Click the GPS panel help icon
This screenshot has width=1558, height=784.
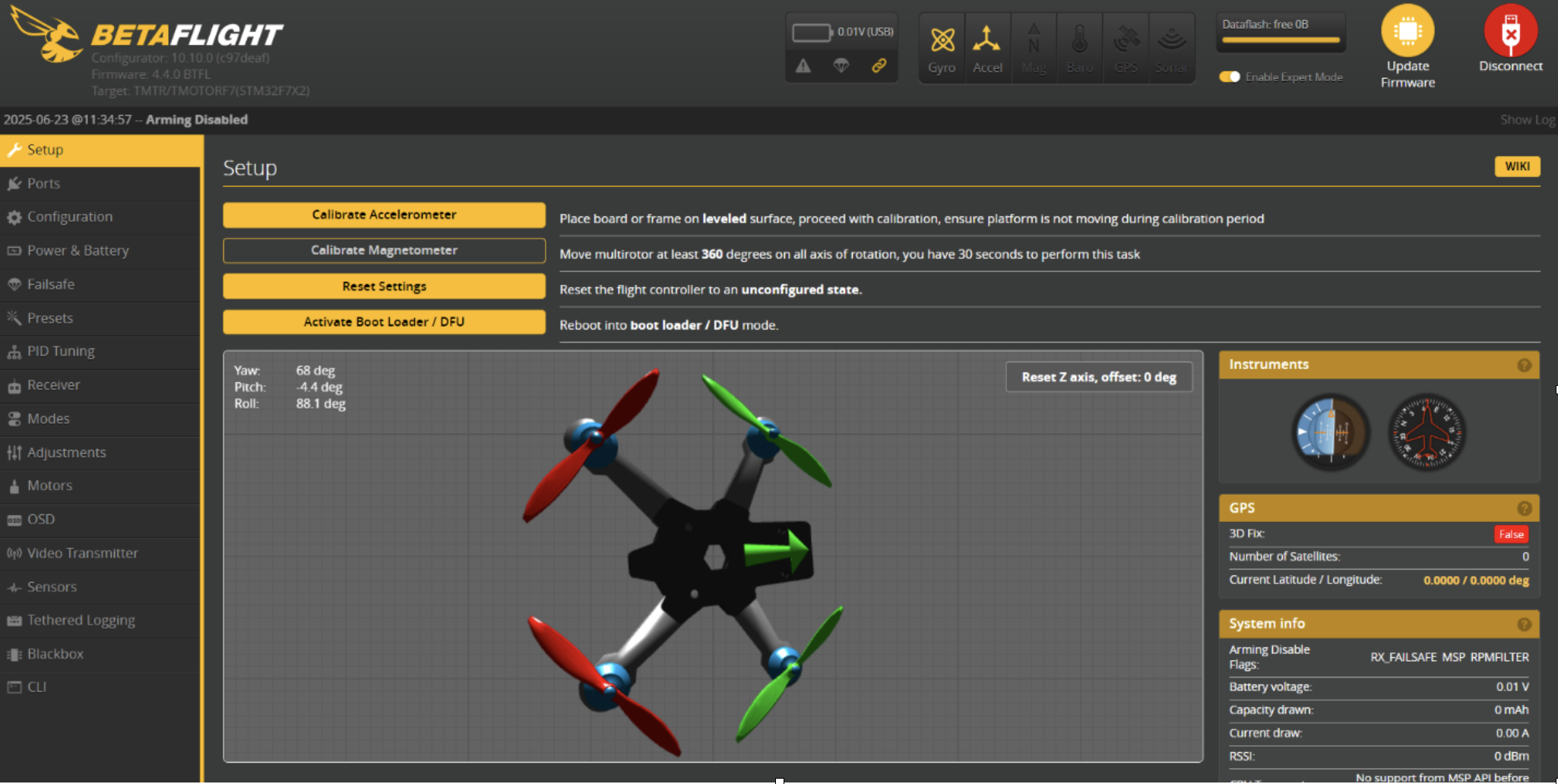point(1524,508)
